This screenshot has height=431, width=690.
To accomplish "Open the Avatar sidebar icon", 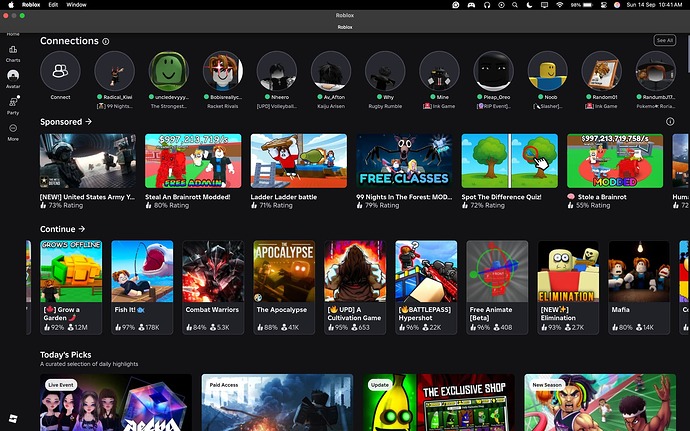I will click(13, 79).
